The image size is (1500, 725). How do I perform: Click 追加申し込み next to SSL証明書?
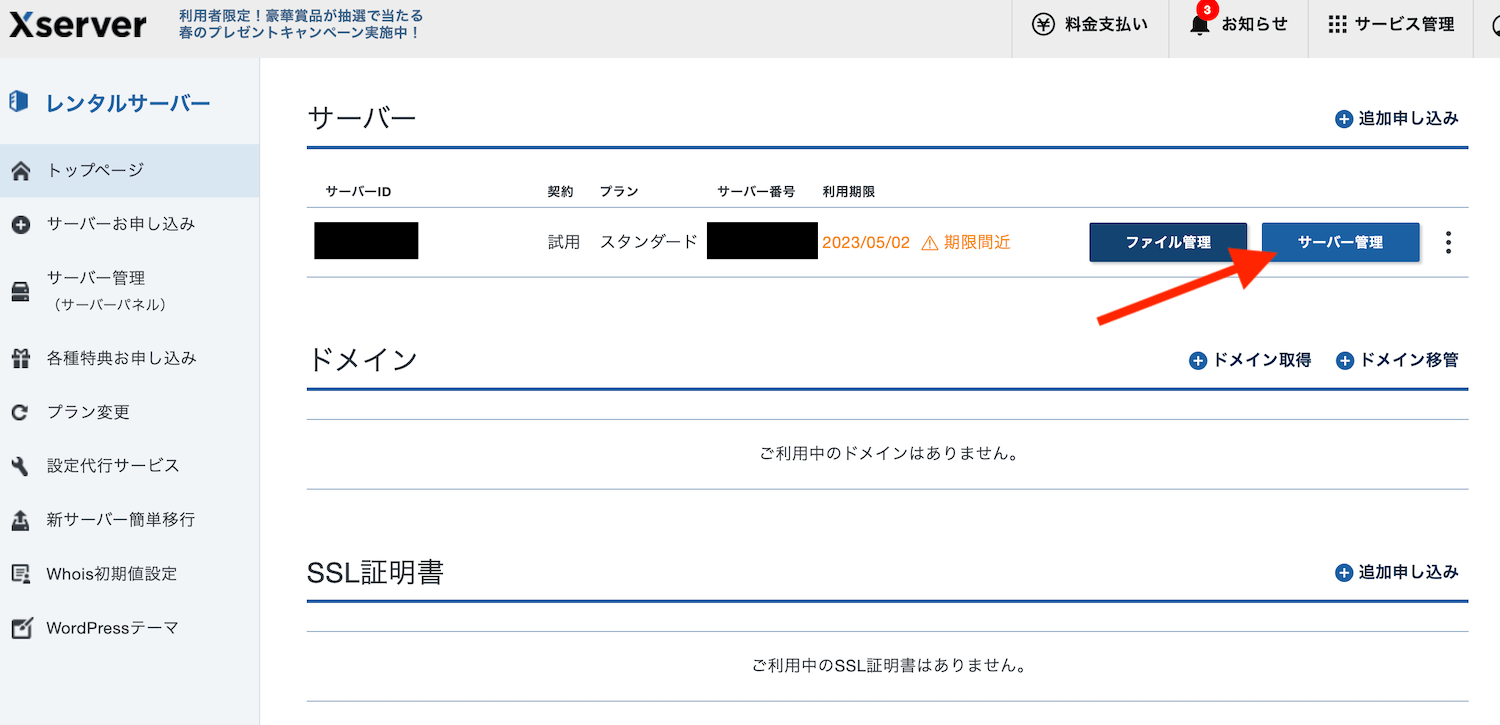[x=1397, y=572]
